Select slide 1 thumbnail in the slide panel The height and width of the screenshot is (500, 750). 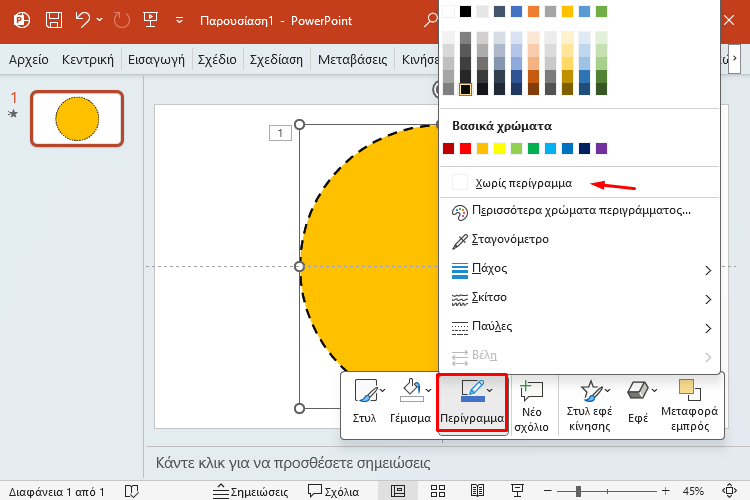click(x=77, y=118)
